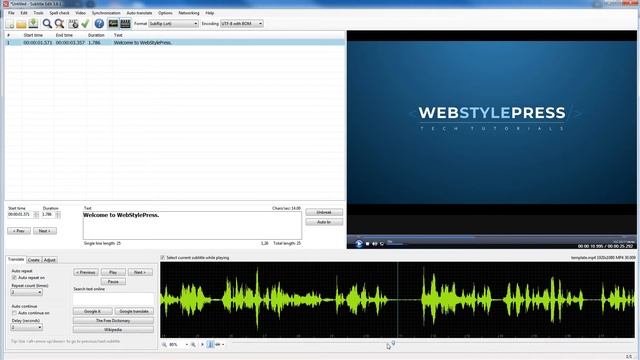Open Visual sync clock icon
640x360 pixels.
pyautogui.click(x=73, y=24)
